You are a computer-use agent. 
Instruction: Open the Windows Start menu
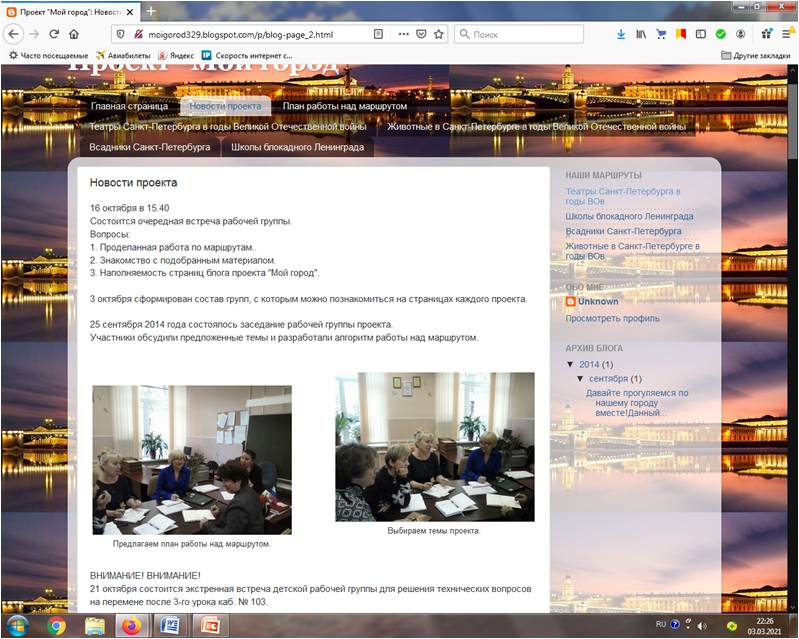(18, 625)
